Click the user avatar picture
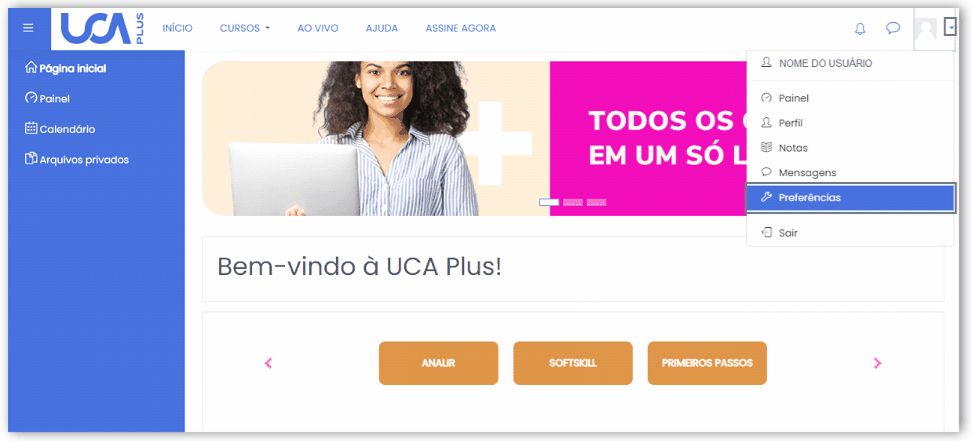Screen dimensions: 972x441 pyautogui.click(x=927, y=29)
